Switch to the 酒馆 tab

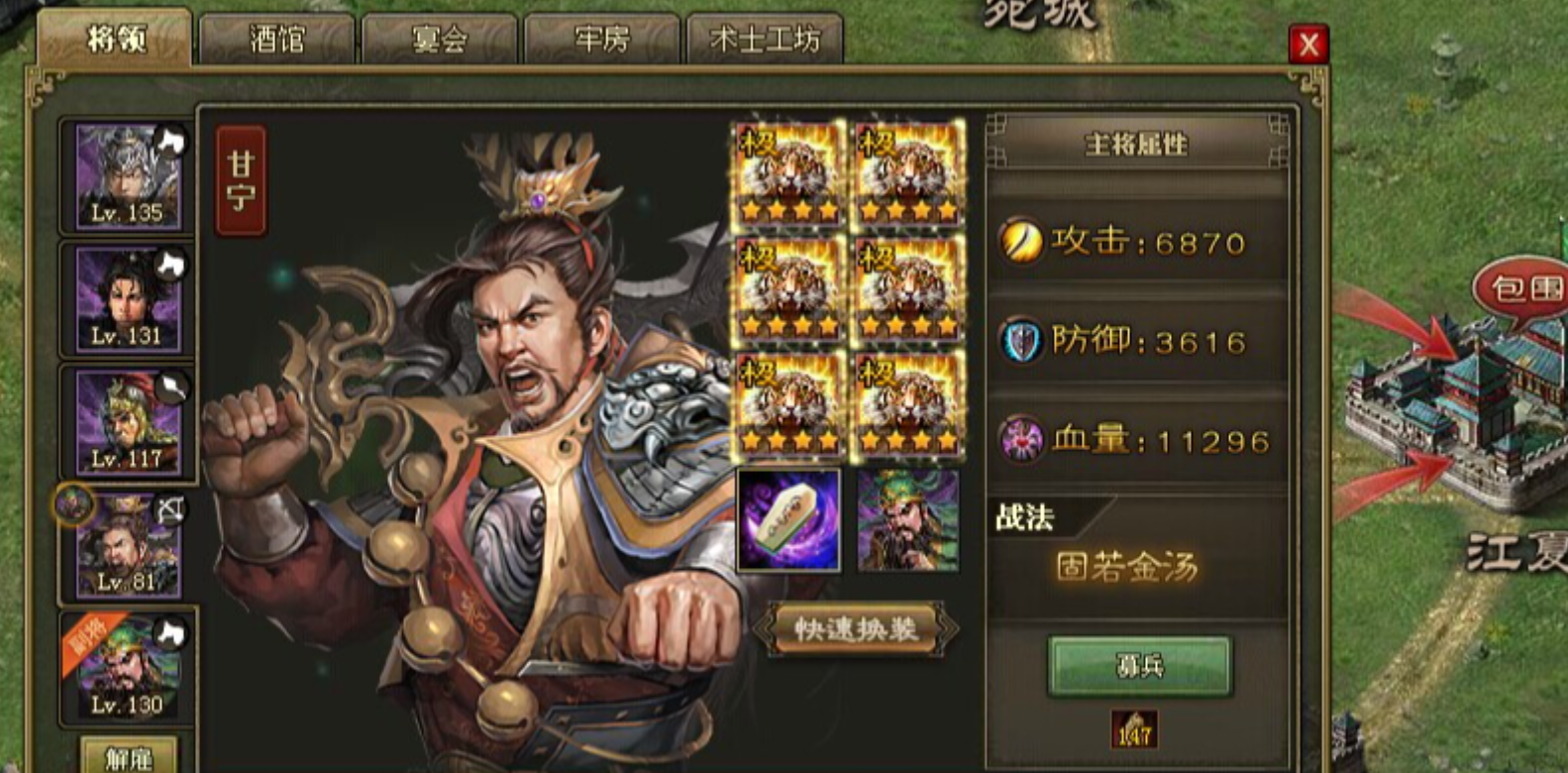pyautogui.click(x=277, y=40)
